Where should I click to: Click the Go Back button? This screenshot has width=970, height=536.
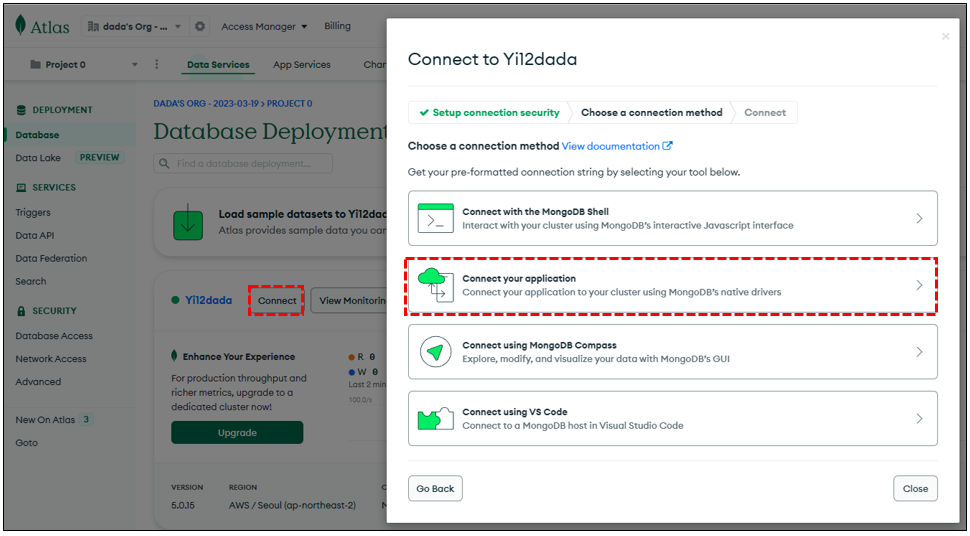point(435,488)
